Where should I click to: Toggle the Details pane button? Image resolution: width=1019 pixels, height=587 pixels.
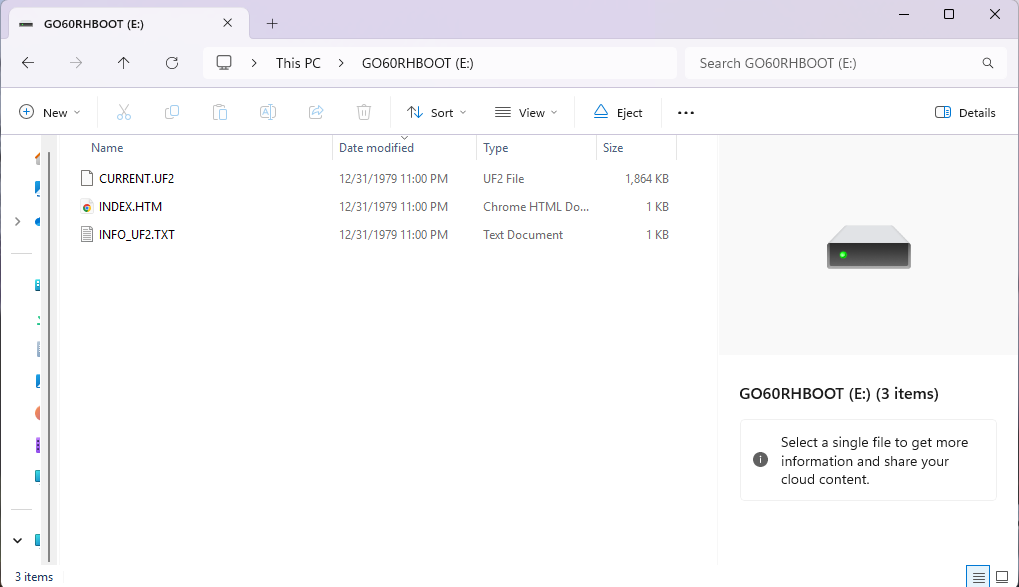965,113
